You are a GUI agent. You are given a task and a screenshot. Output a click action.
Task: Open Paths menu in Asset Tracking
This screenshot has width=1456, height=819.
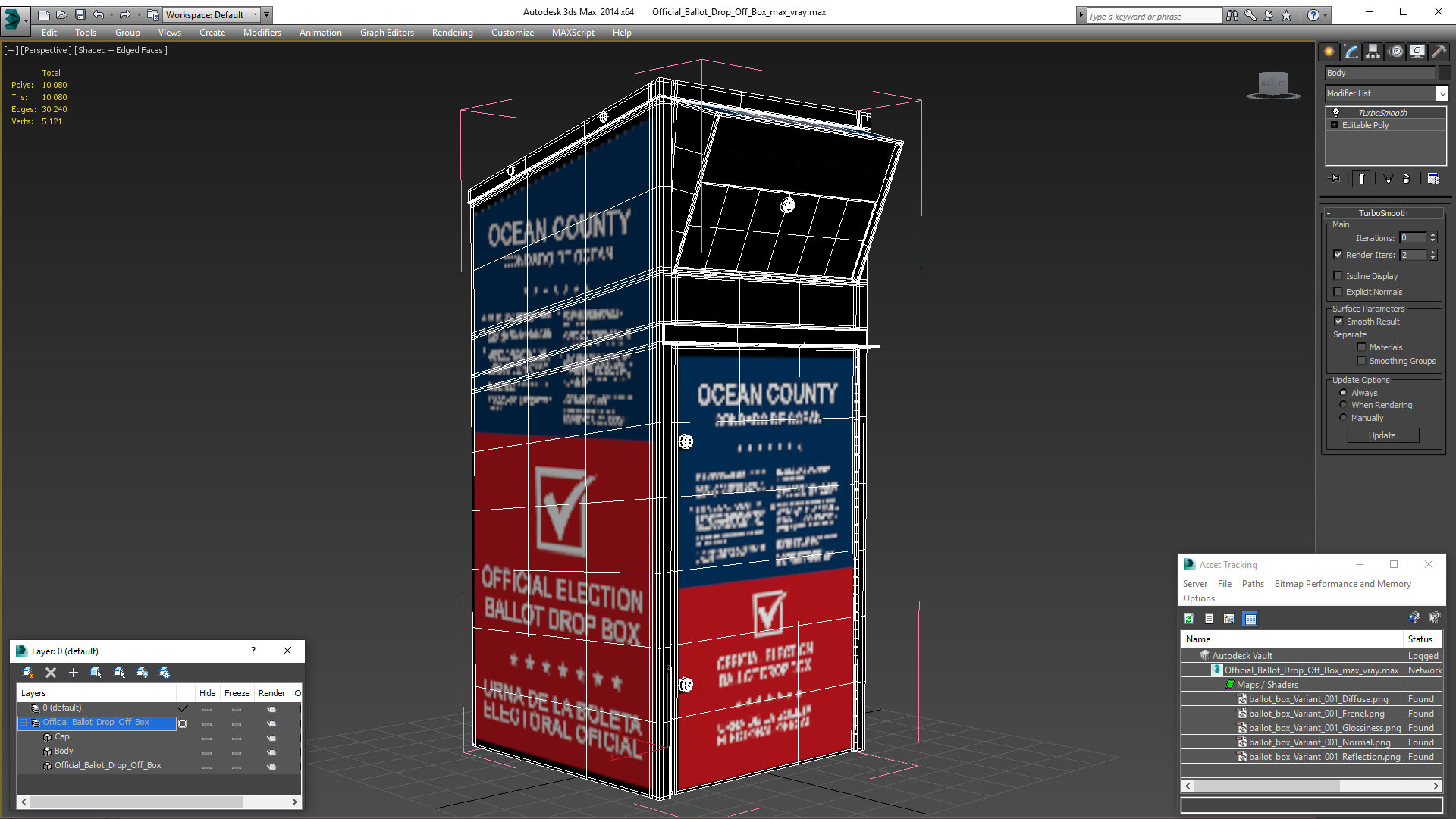point(1253,584)
